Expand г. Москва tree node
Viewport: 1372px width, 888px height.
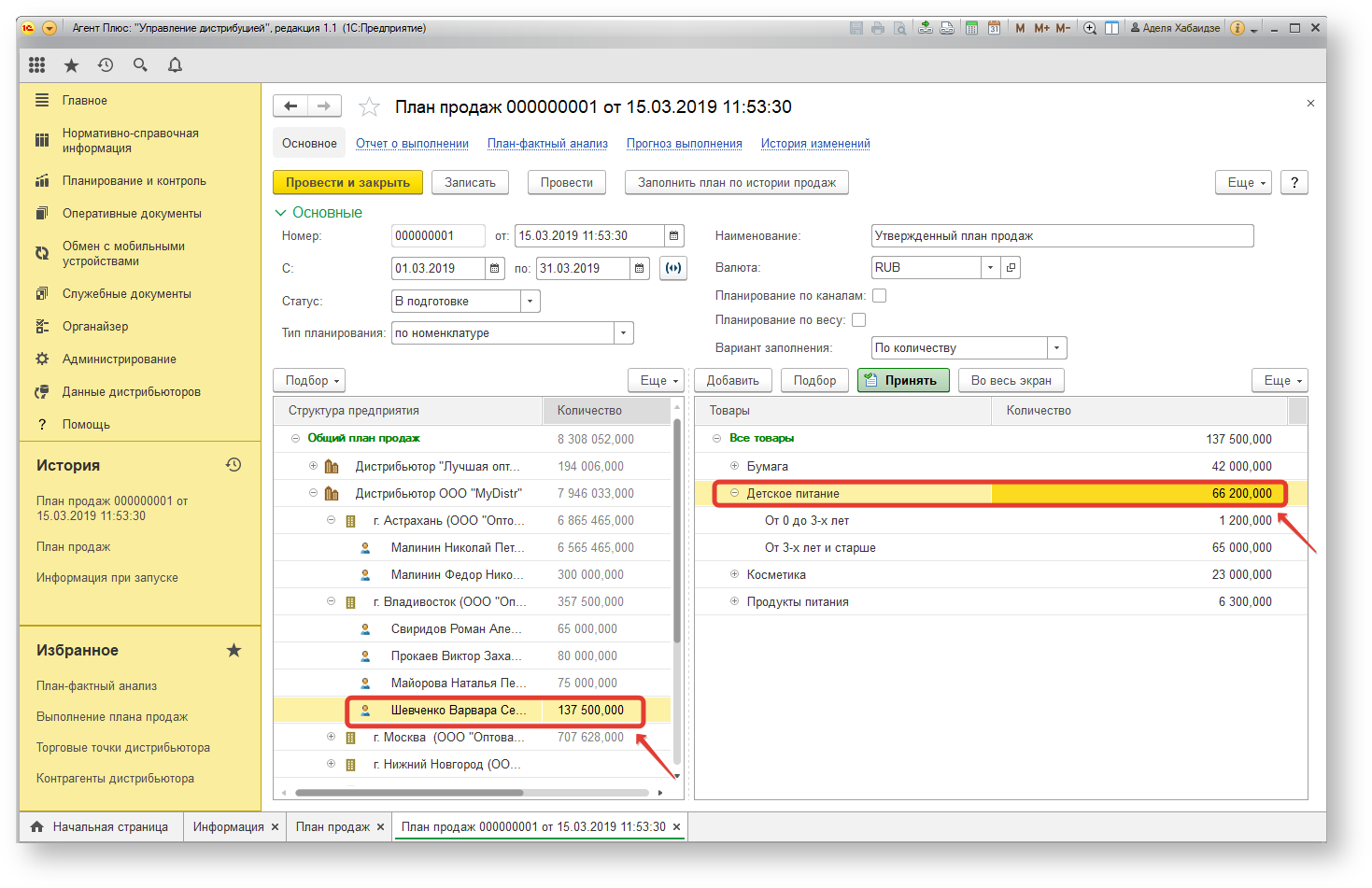331,737
